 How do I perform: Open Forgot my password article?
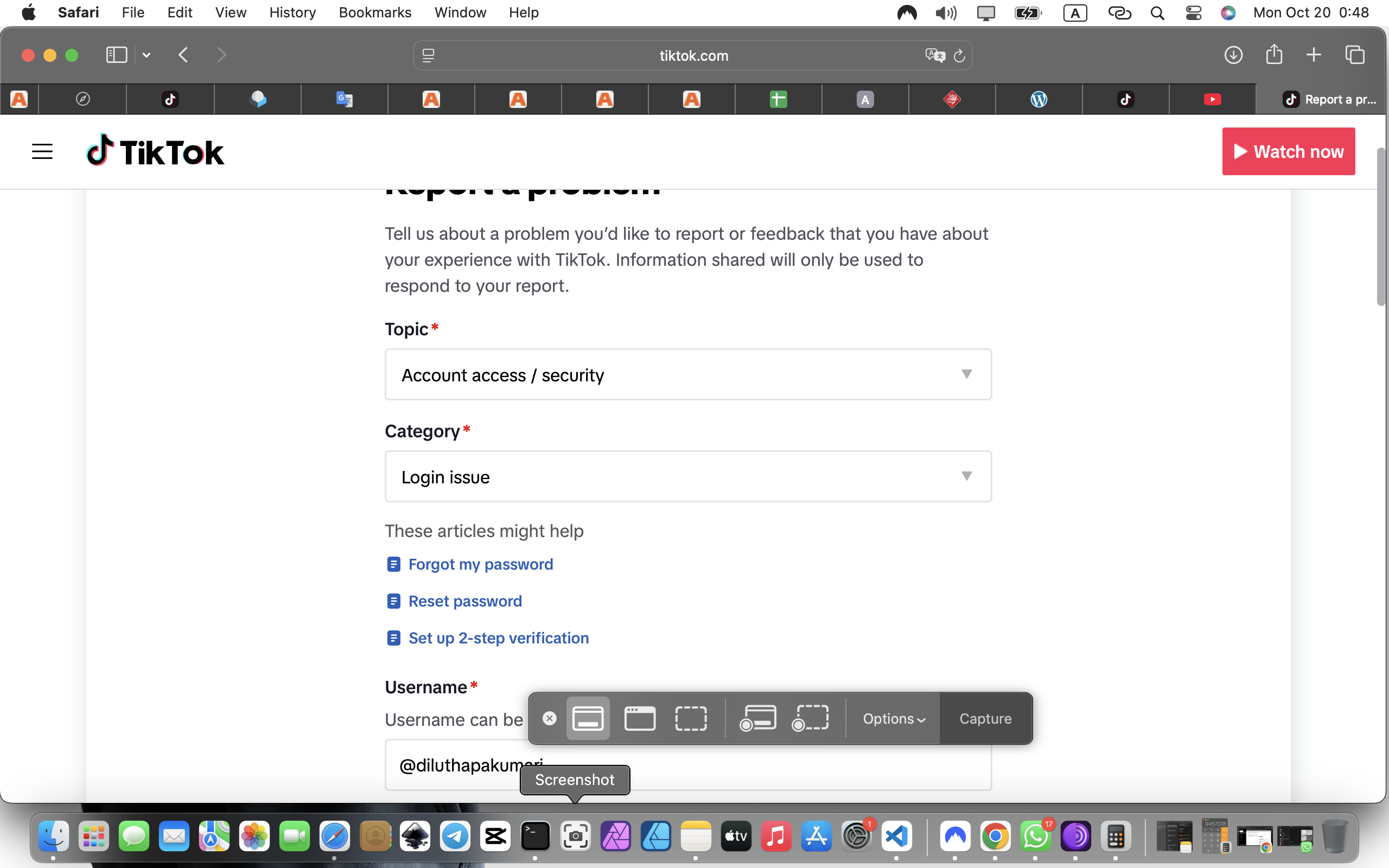480,564
